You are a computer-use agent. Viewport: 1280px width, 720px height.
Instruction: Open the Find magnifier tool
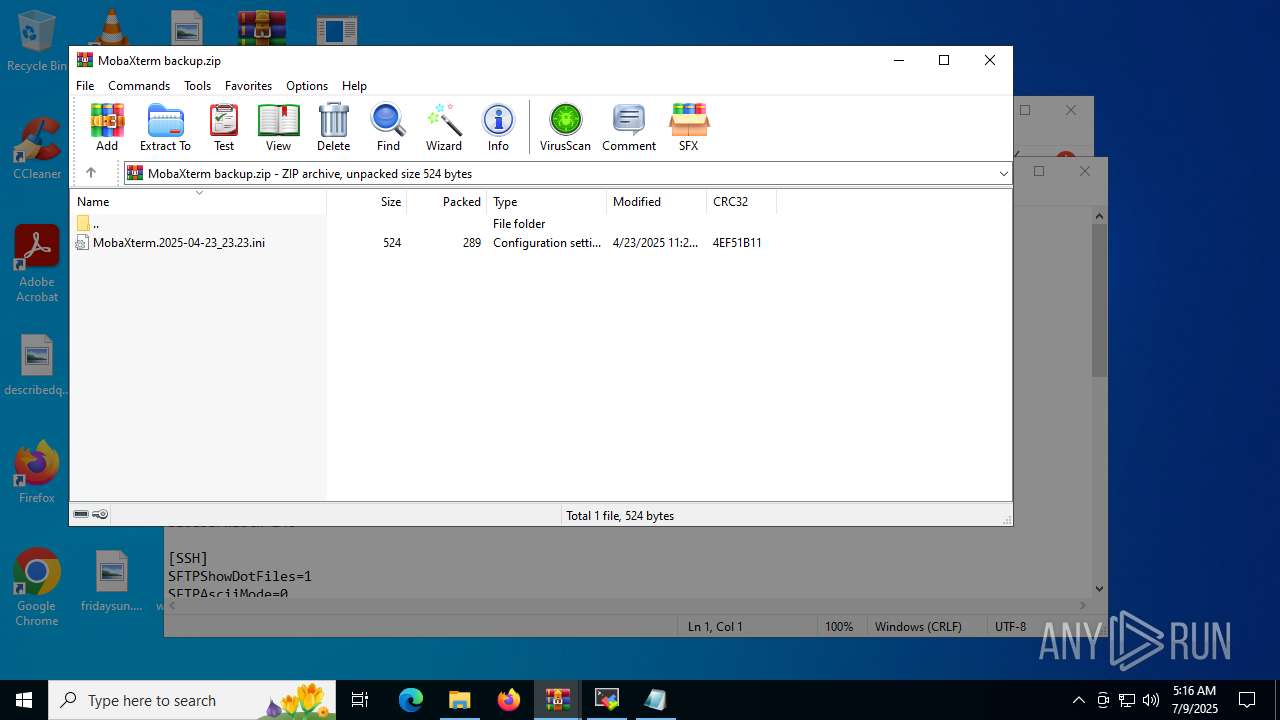388,127
